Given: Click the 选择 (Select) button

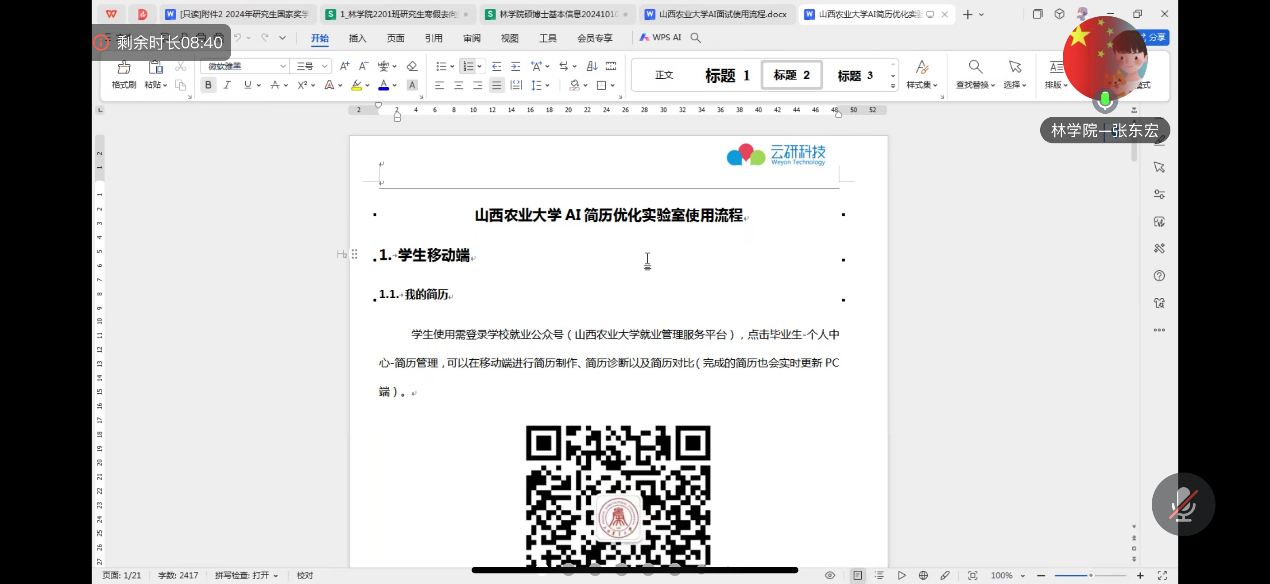Looking at the screenshot, I should [x=1015, y=74].
